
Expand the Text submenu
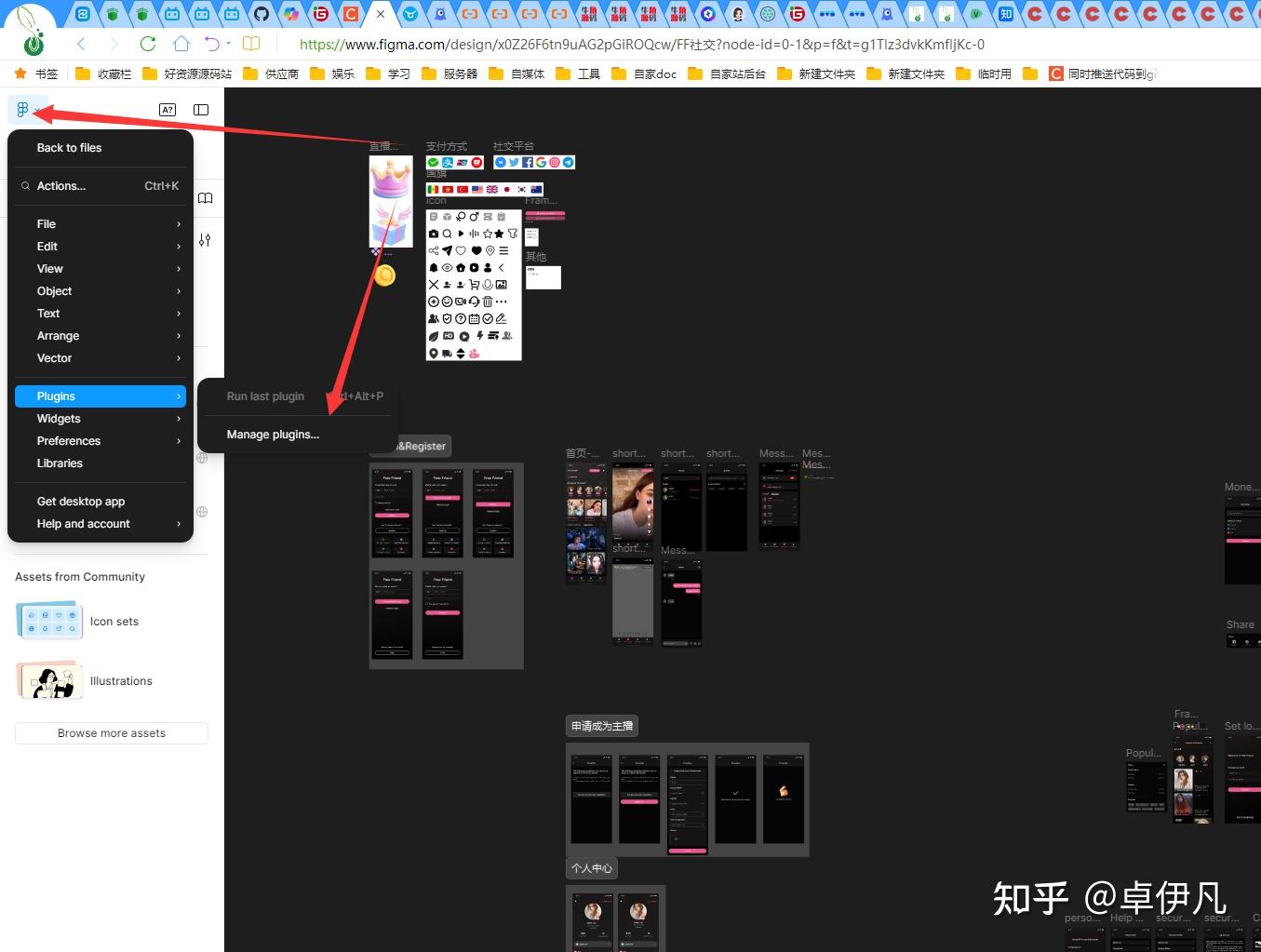click(x=101, y=314)
